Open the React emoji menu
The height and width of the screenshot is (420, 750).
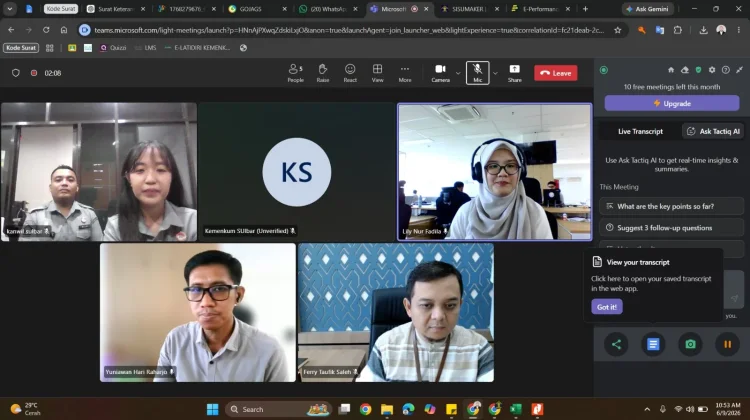click(x=350, y=73)
